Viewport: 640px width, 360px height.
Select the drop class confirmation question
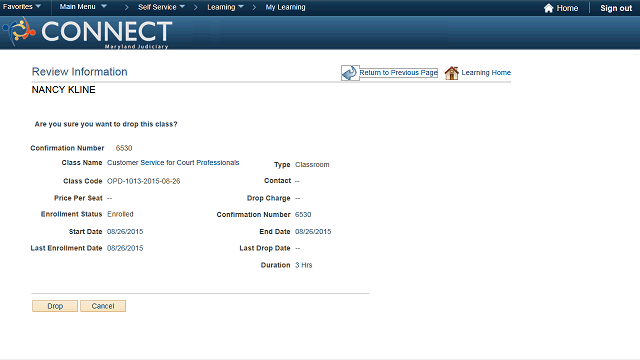(x=106, y=124)
